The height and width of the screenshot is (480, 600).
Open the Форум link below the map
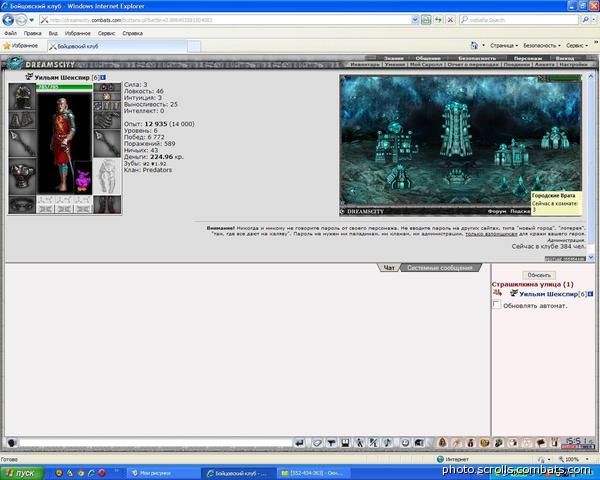pyautogui.click(x=497, y=211)
